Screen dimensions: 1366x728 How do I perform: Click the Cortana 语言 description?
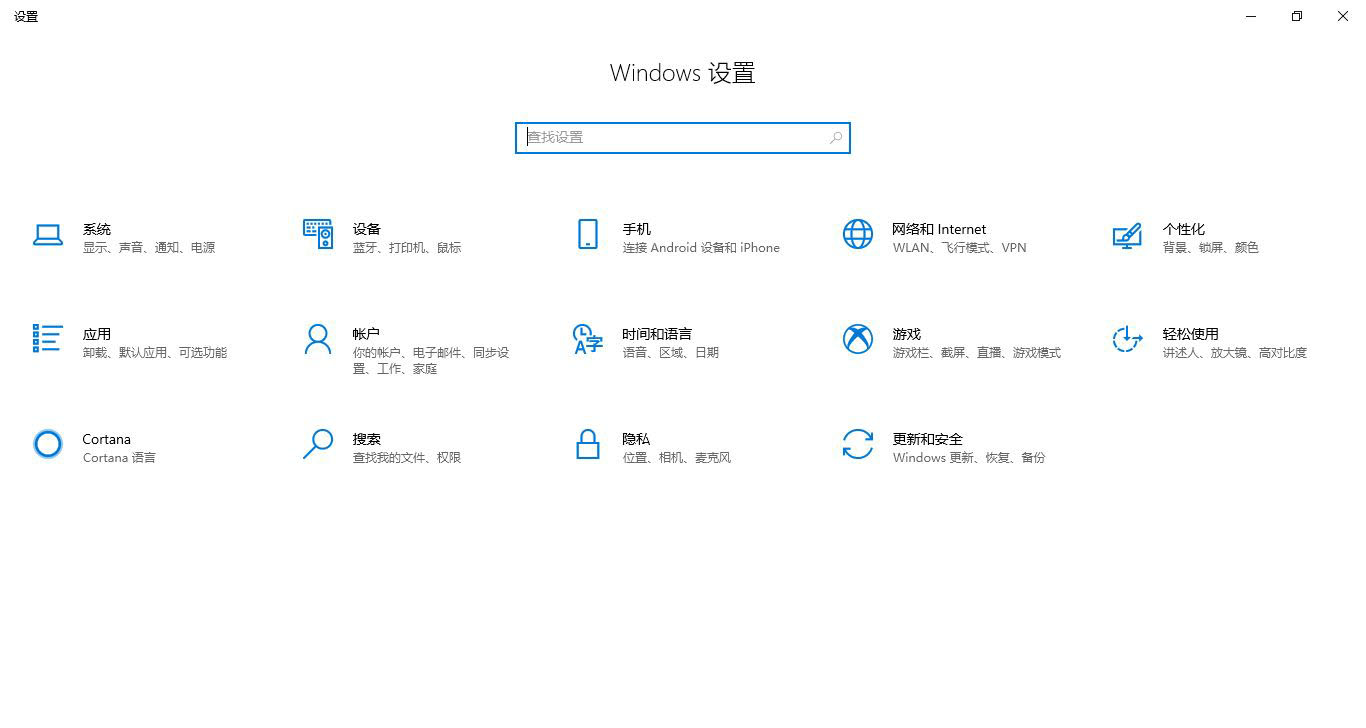pos(119,458)
